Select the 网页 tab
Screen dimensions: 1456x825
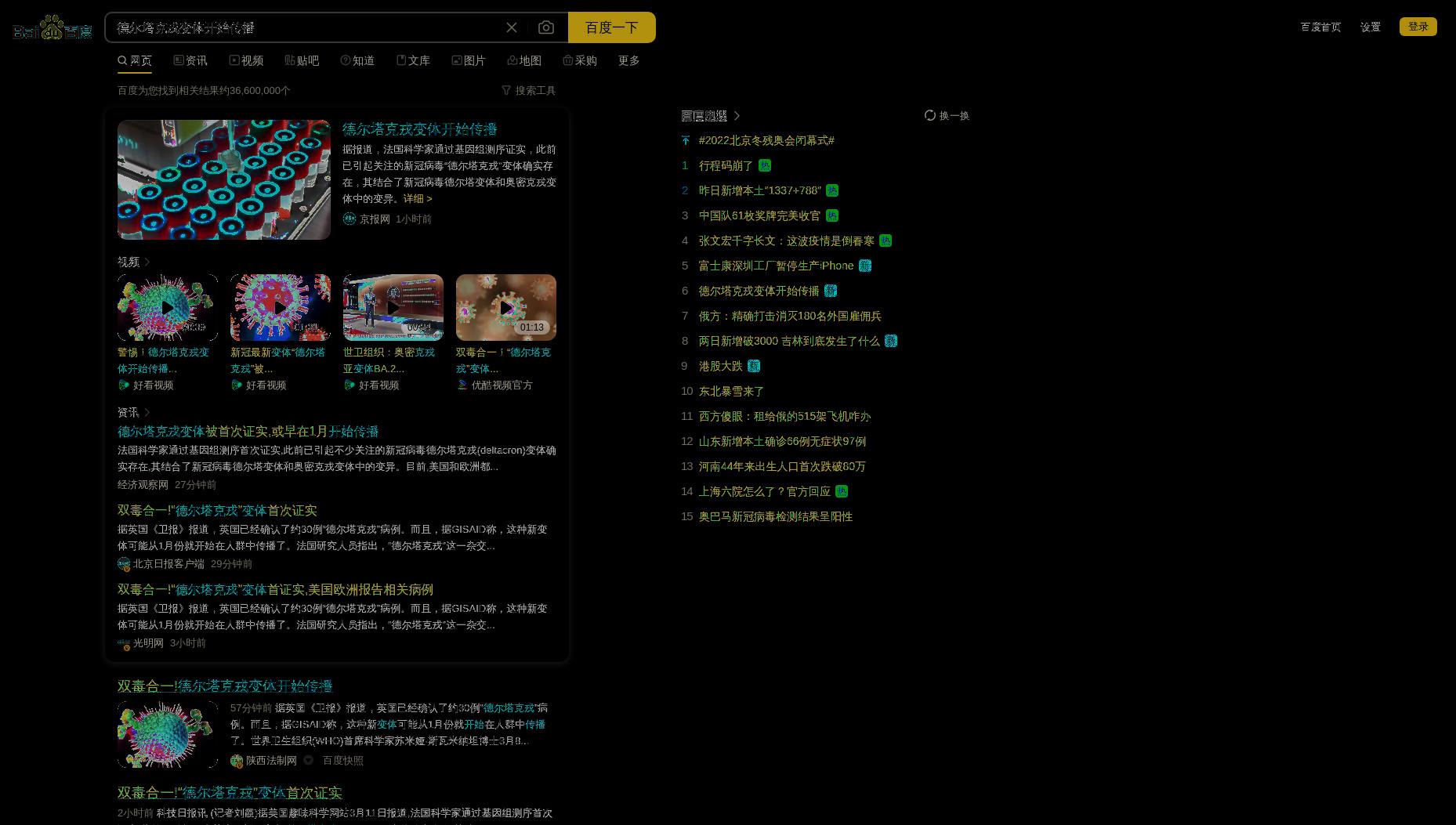click(135, 60)
